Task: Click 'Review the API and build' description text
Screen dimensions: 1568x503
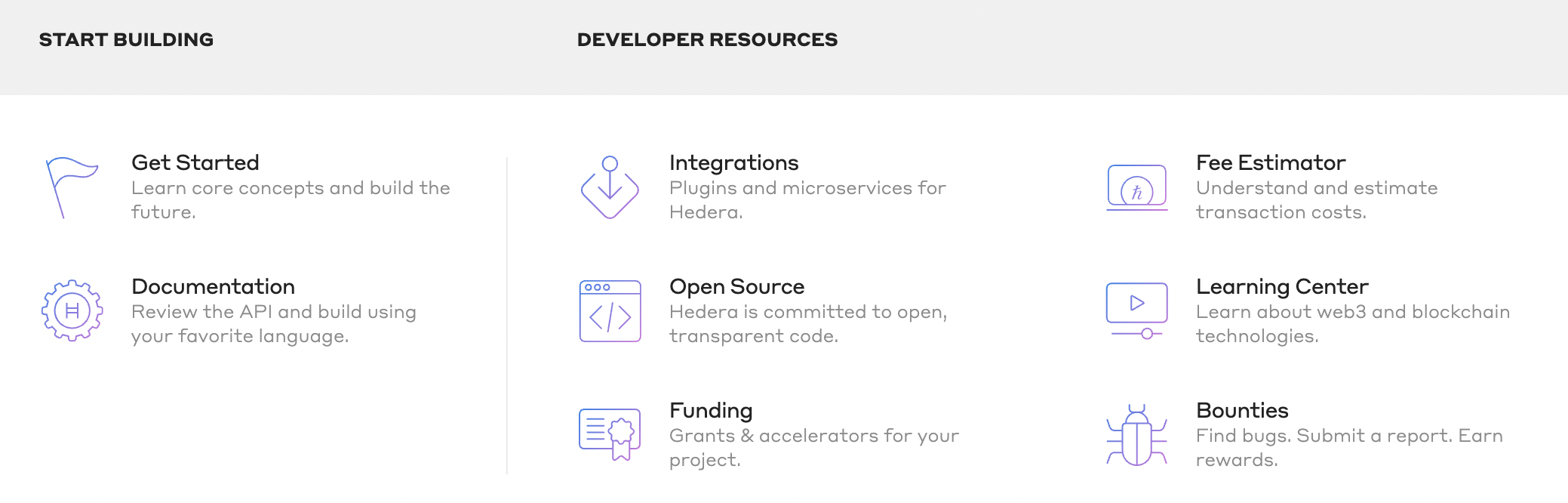Action: click(x=274, y=324)
